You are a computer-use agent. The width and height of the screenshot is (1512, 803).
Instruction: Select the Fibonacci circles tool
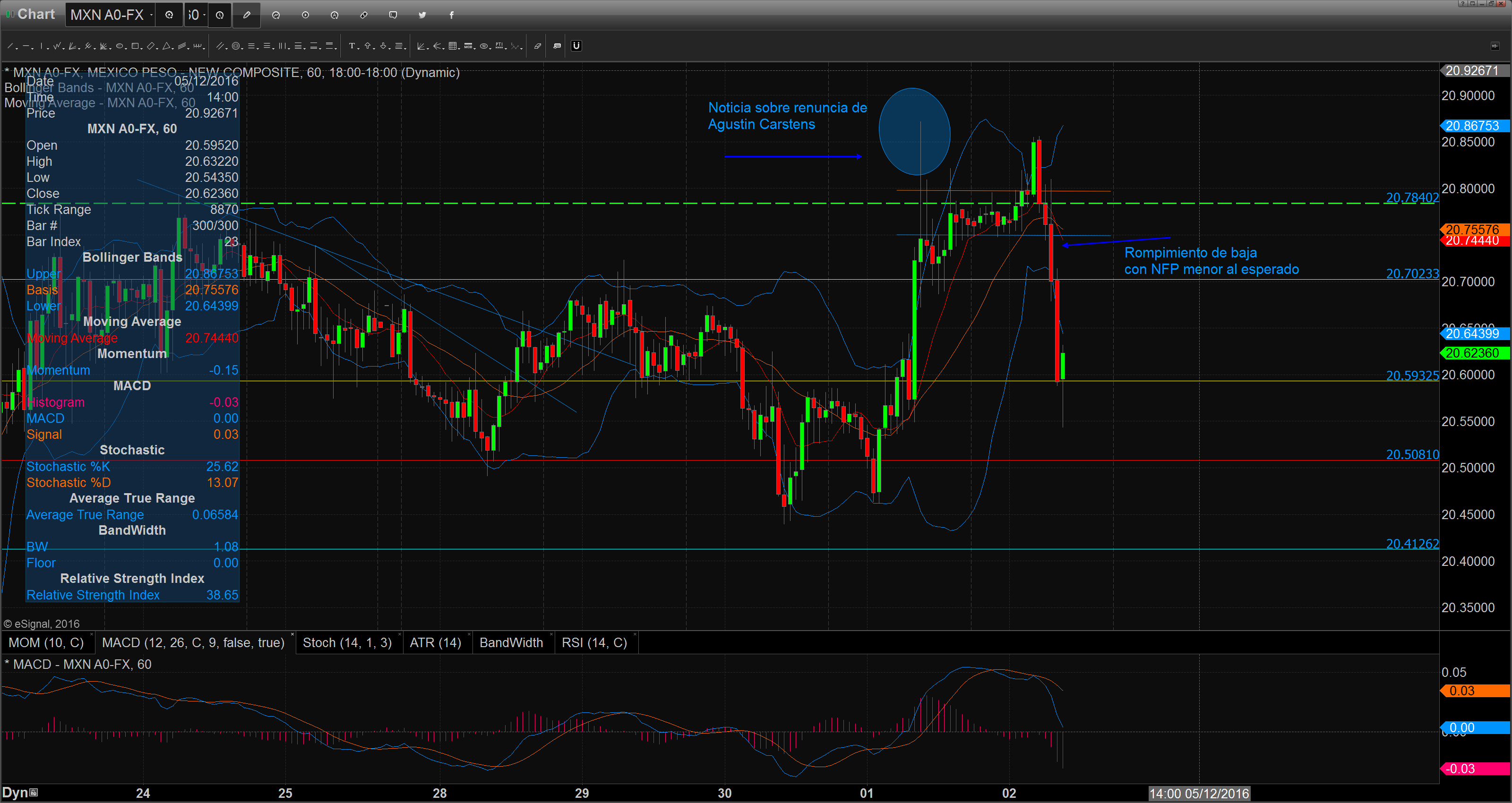click(236, 46)
